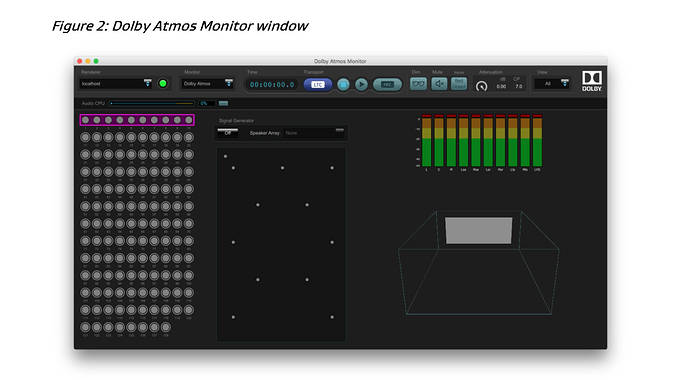Toggle the Dim glasses icon
The width and height of the screenshot is (690, 380).
click(x=418, y=84)
